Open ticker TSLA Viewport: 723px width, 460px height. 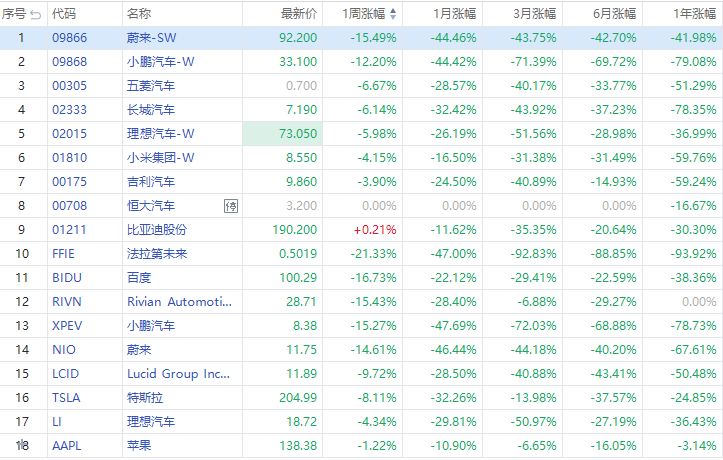click(x=64, y=397)
